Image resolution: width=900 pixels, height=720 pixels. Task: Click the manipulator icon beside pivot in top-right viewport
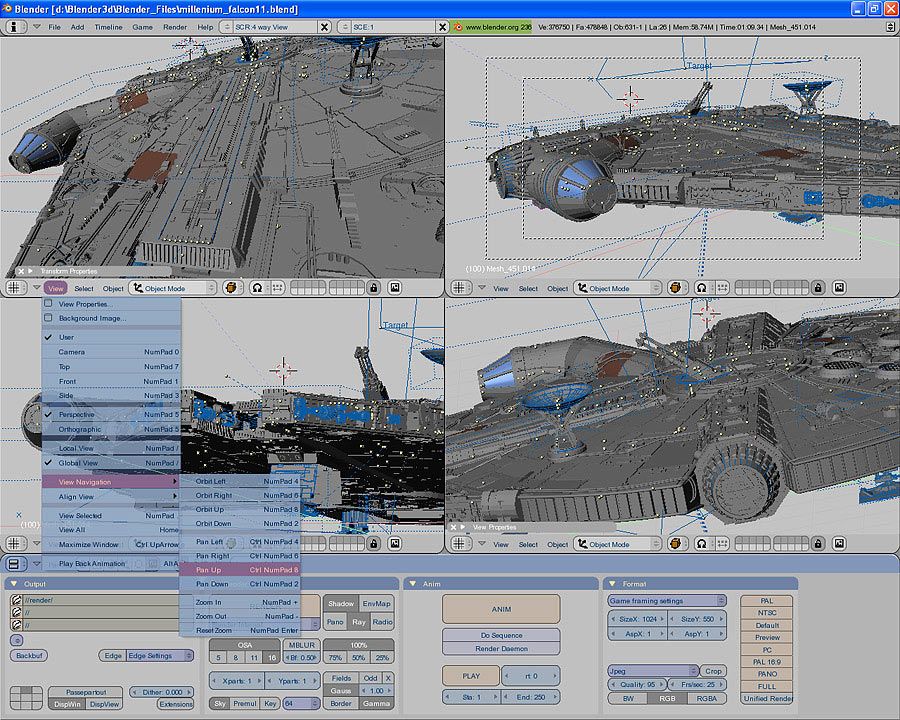point(721,288)
